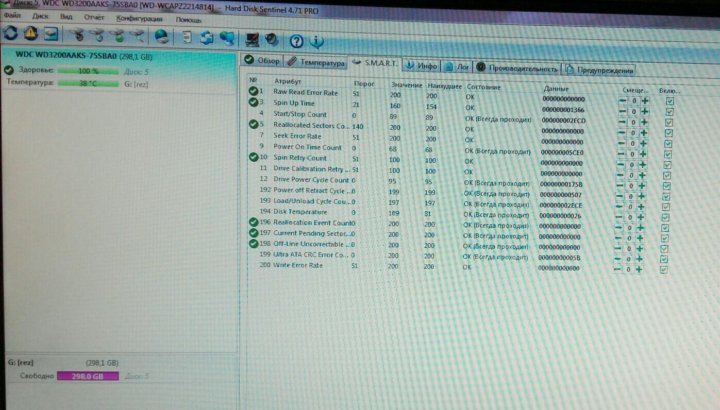Switch to the Температура tab
720x410 pixels.
point(316,62)
